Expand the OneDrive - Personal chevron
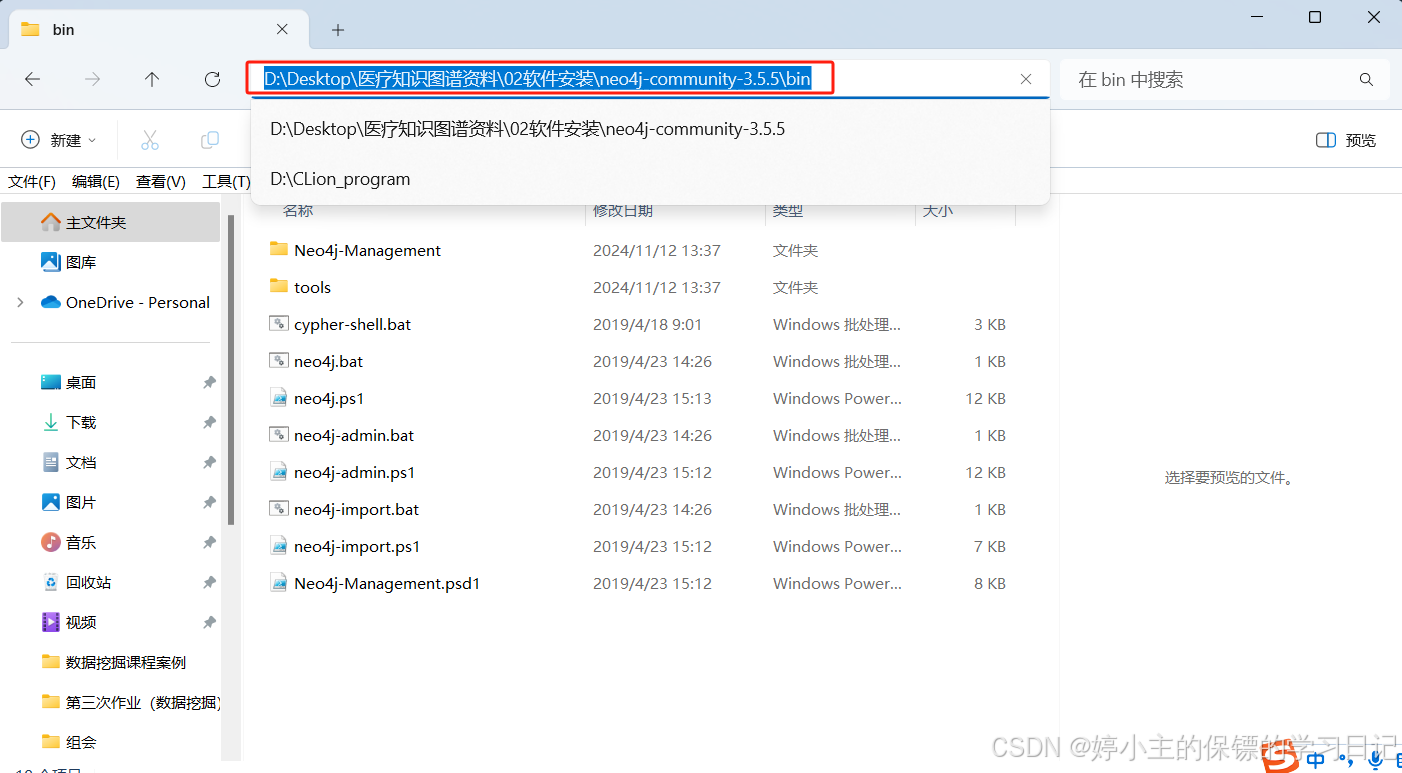The height and width of the screenshot is (773, 1402). pyautogui.click(x=20, y=302)
